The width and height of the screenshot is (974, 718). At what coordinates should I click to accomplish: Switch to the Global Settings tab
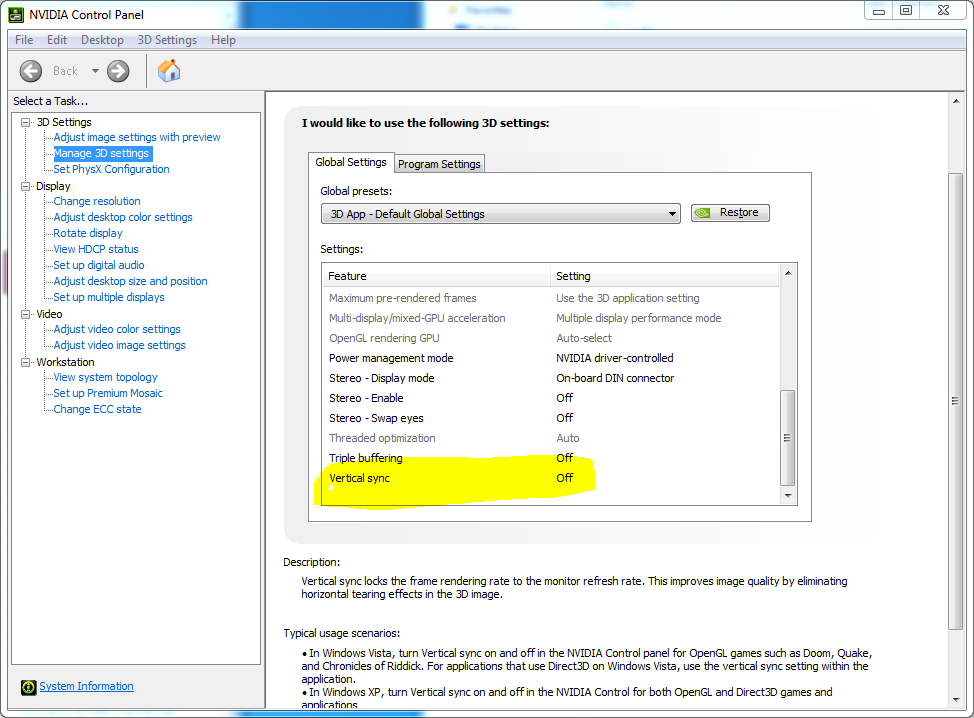pyautogui.click(x=351, y=162)
